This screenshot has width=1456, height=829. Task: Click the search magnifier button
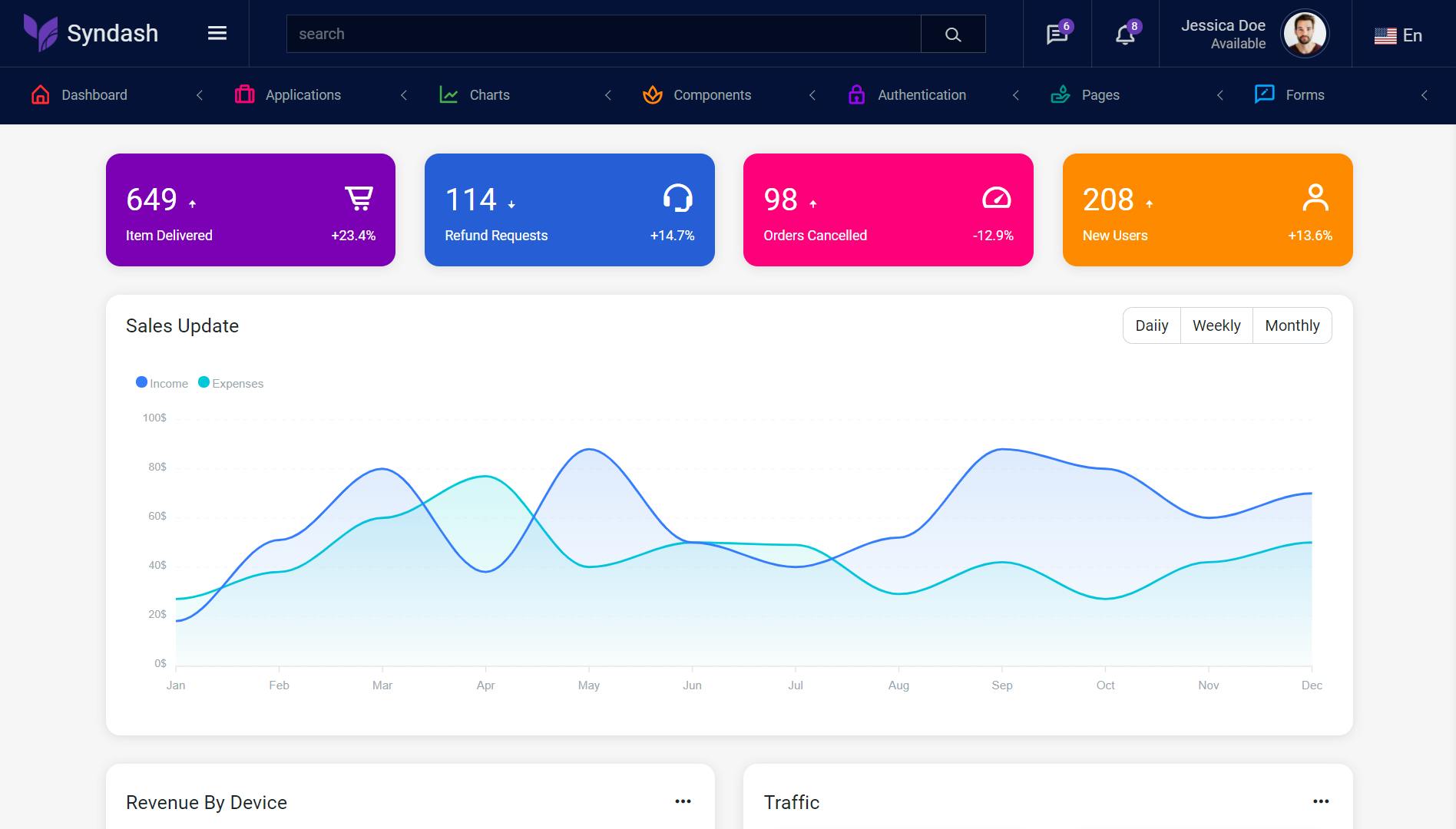(953, 34)
